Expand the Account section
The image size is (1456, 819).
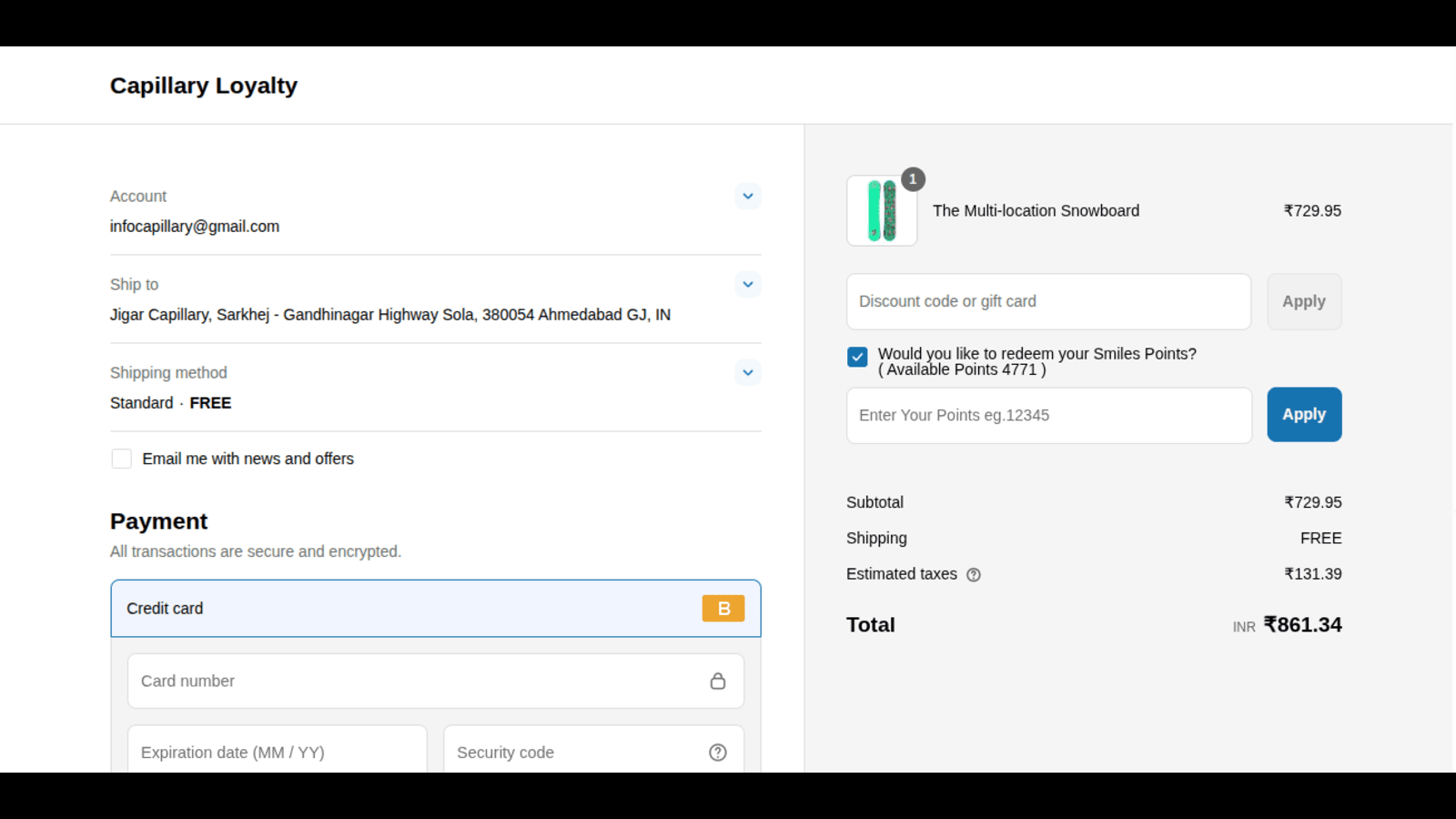pyautogui.click(x=747, y=196)
